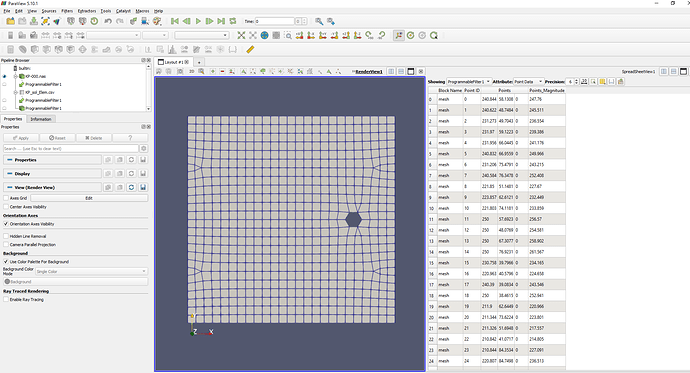Uncheck Use Color Palette For Background
The width and height of the screenshot is (690, 373).
[x=6, y=262]
